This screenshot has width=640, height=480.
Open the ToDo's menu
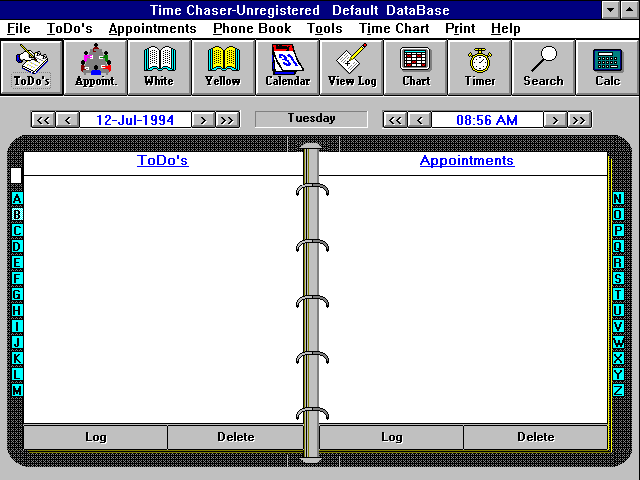tap(70, 29)
